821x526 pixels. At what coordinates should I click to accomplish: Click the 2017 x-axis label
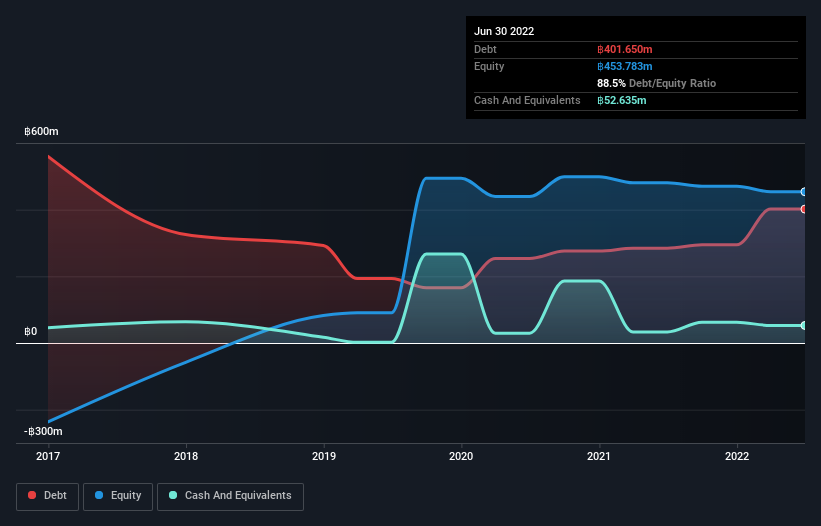[x=48, y=456]
